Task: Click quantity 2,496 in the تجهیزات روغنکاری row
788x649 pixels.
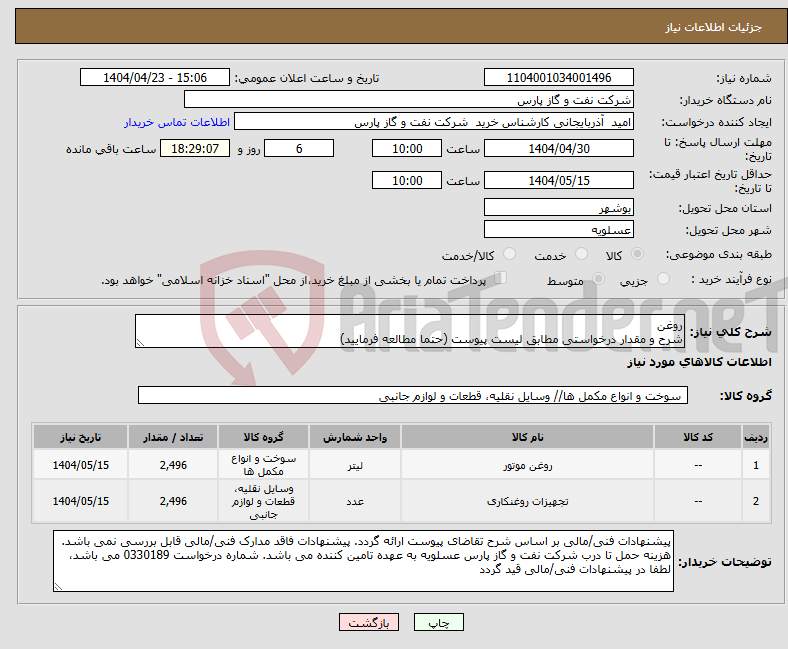Action: coord(173,502)
